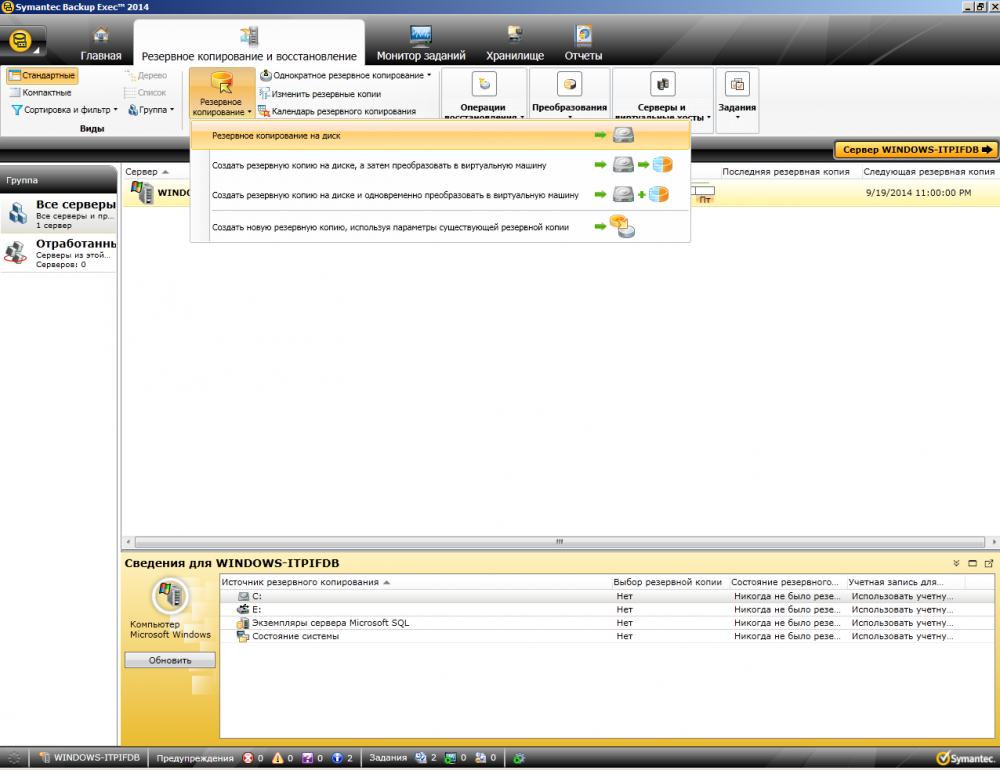The image size is (1000, 770).
Task: Open the Отчеты tab
Action: pyautogui.click(x=583, y=43)
